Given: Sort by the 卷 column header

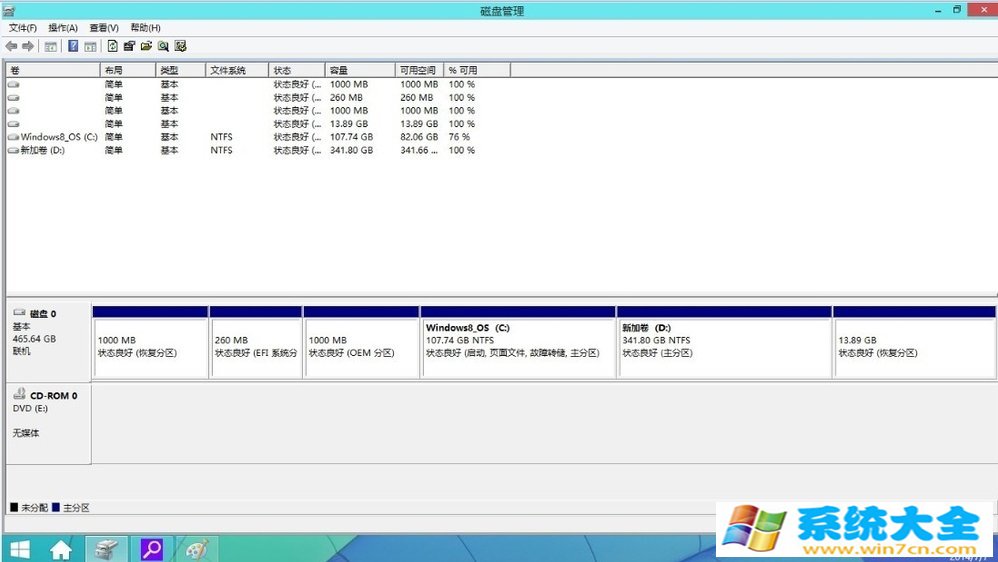Looking at the screenshot, I should coord(53,70).
